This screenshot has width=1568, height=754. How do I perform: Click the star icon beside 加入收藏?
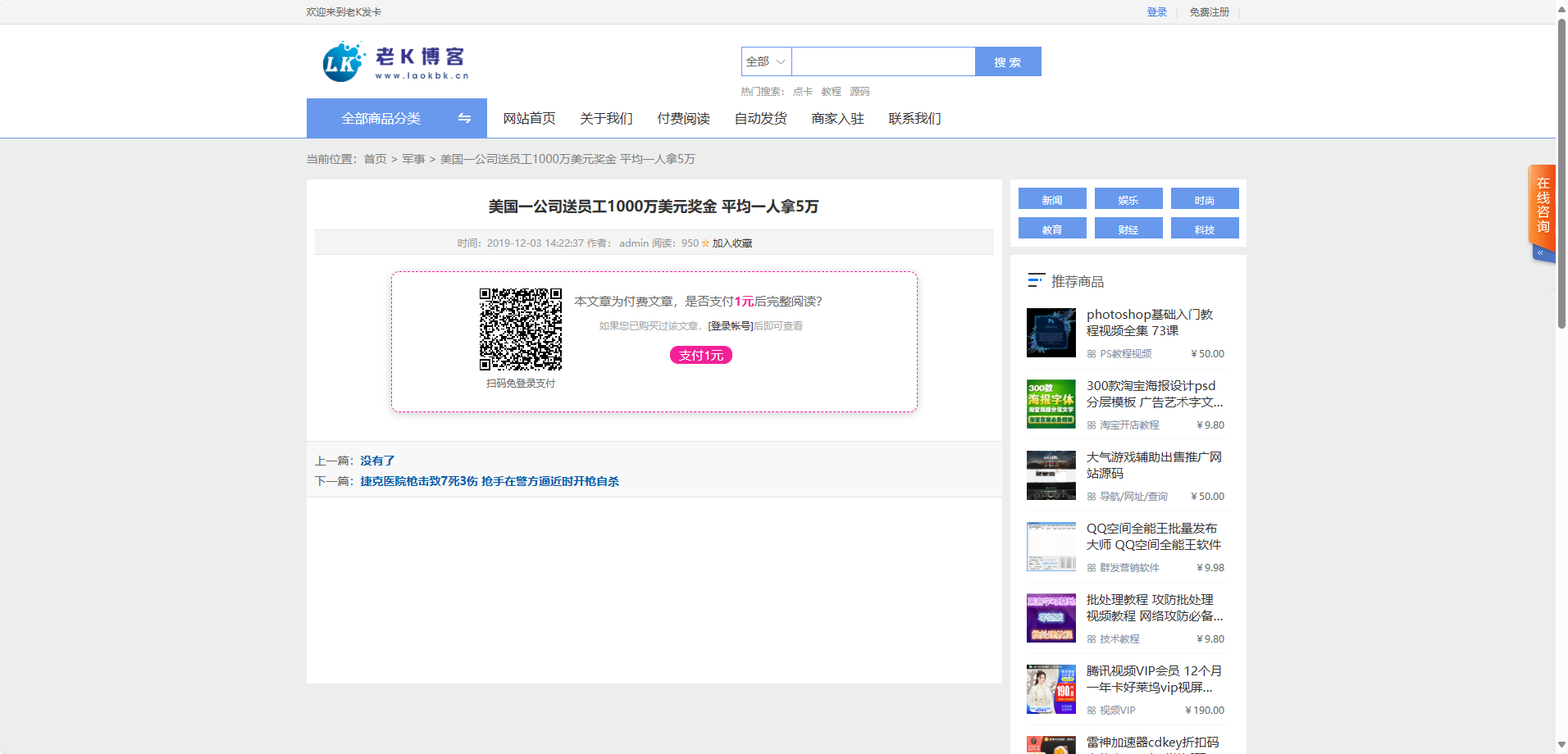[705, 243]
